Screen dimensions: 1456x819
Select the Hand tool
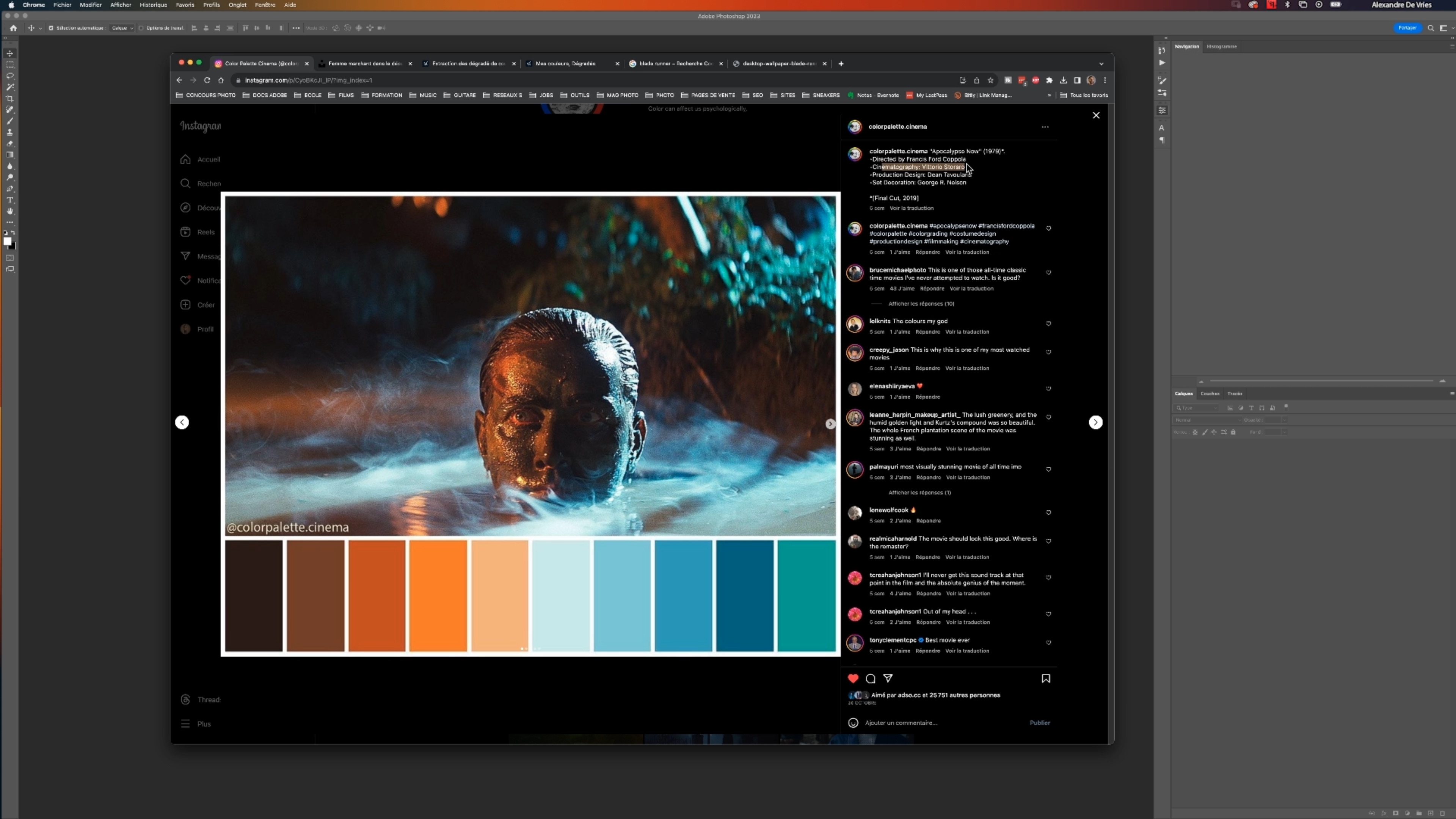9,212
